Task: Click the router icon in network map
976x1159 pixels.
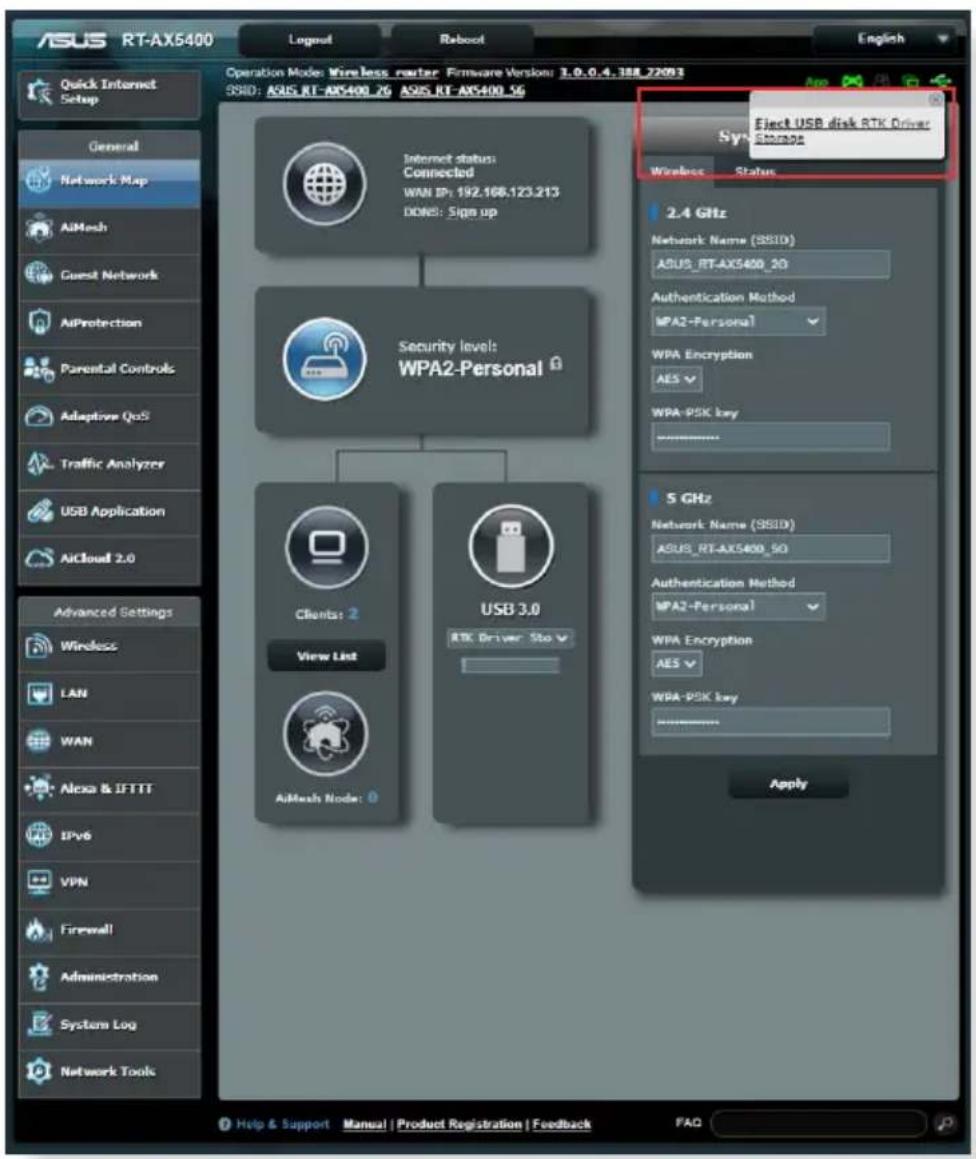Action: coord(325,359)
